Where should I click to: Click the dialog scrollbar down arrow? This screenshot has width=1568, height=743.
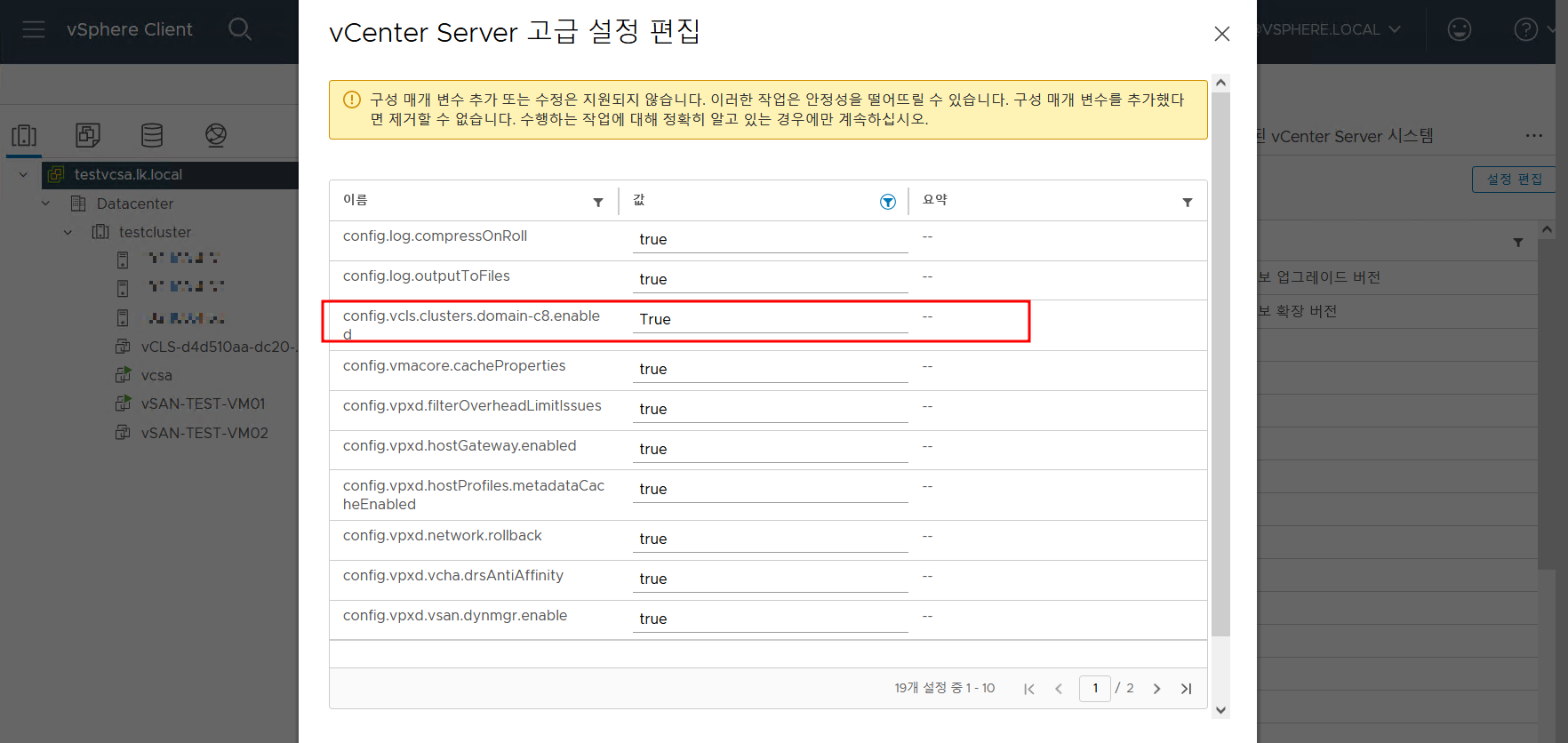pos(1221,710)
